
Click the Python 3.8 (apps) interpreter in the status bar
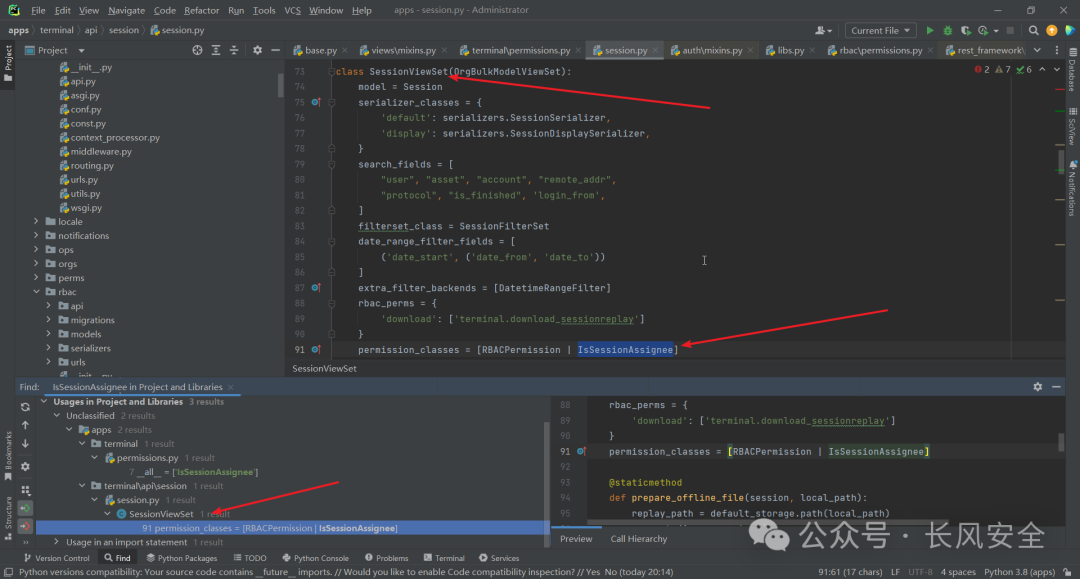click(1019, 572)
